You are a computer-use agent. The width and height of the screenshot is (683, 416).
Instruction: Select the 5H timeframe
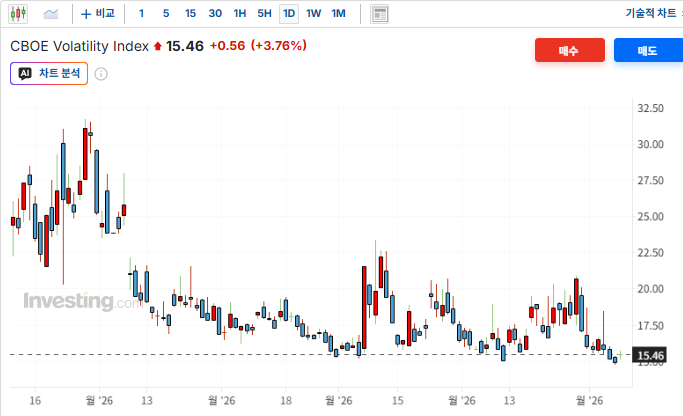[x=264, y=14]
